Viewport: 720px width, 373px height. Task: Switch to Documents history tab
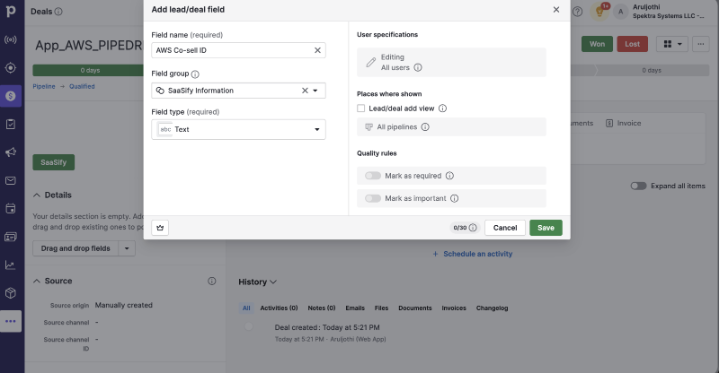[x=415, y=308]
